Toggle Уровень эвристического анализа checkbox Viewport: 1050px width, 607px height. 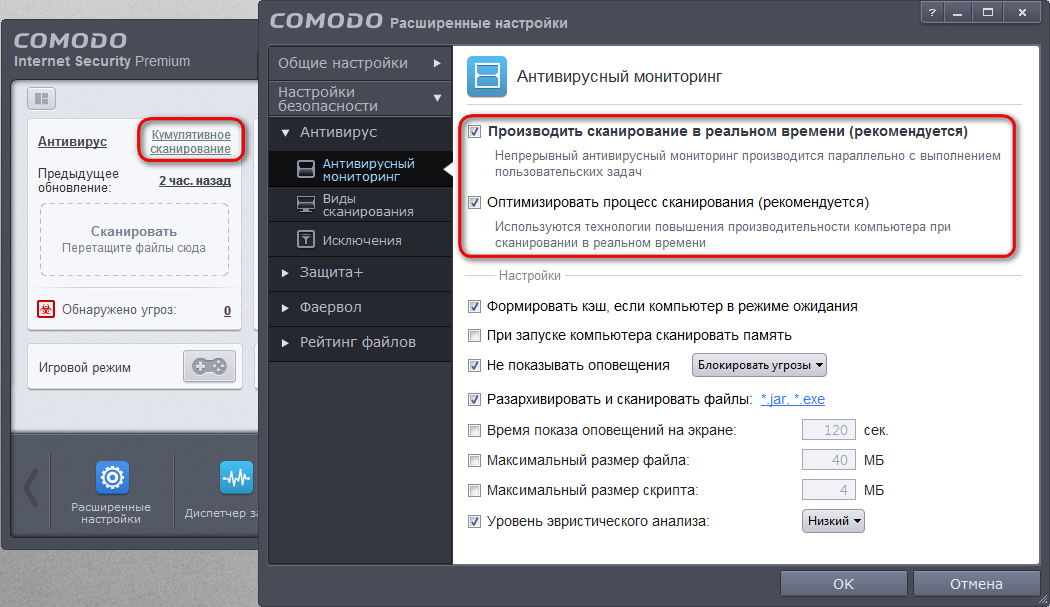tap(474, 521)
